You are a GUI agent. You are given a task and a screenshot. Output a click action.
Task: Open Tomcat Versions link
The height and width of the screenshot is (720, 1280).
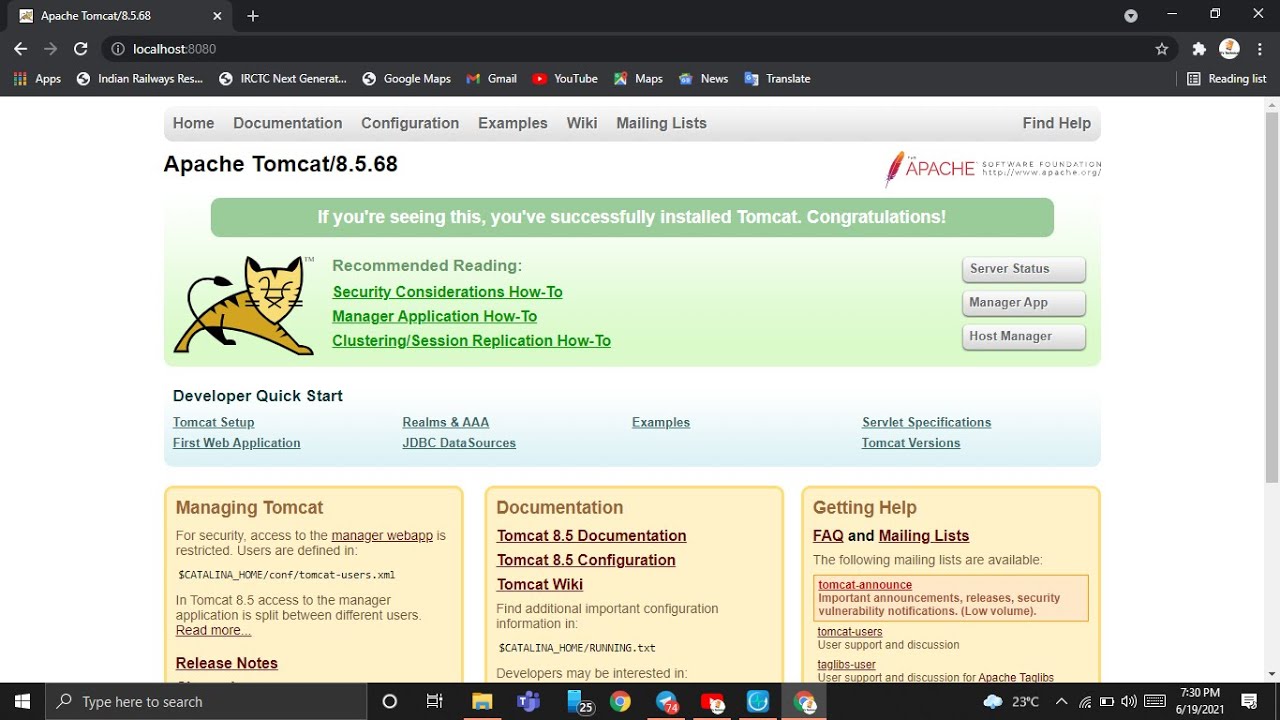click(911, 443)
